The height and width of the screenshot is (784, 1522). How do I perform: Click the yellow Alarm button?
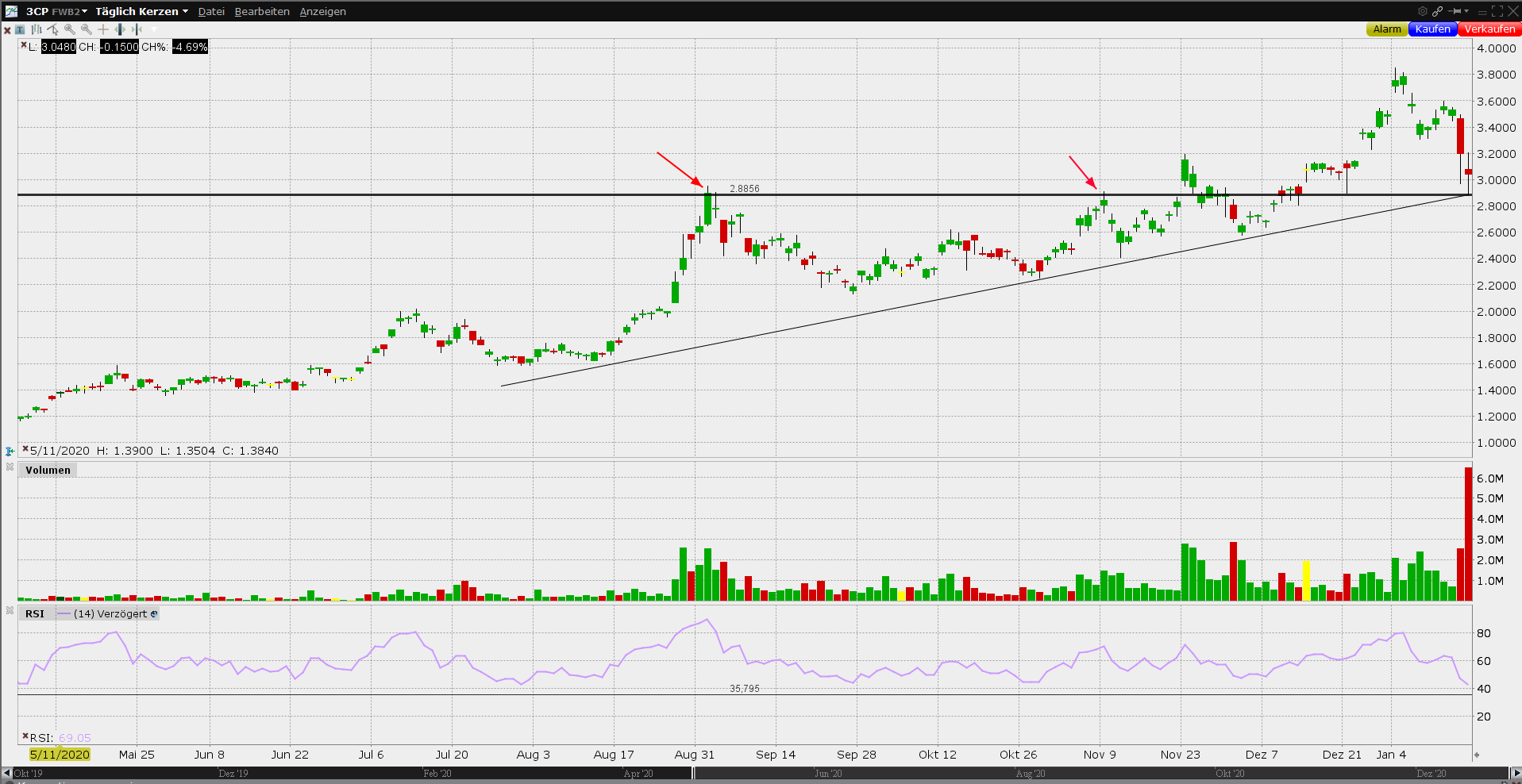[1387, 29]
